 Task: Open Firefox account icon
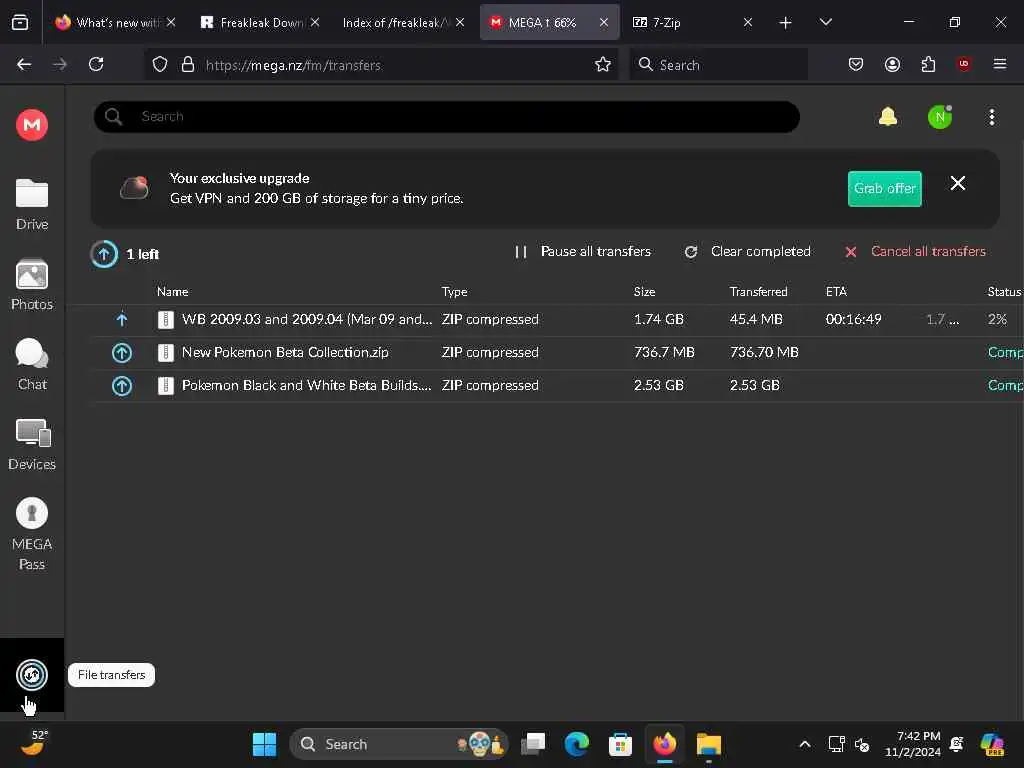click(892, 64)
